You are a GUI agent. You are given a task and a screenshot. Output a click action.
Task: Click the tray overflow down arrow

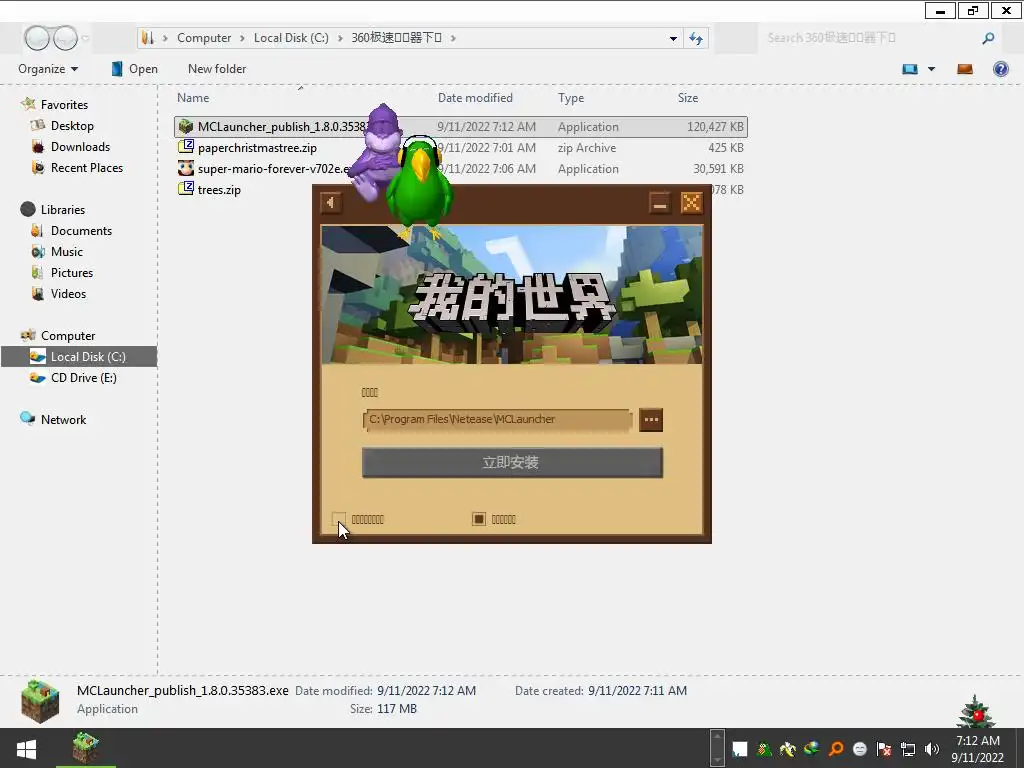click(717, 759)
